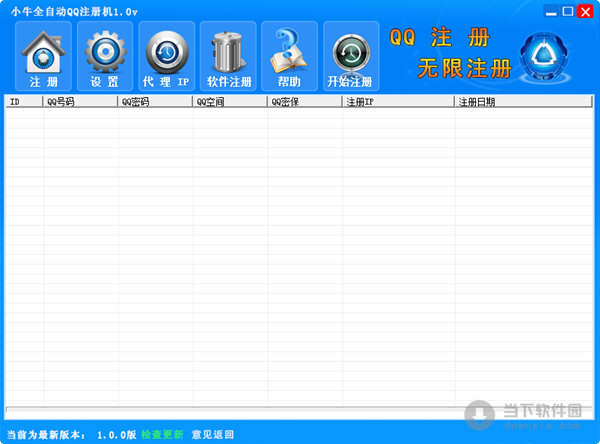600x444 pixels.
Task: Open the 注册 home icon
Action: tap(43, 56)
